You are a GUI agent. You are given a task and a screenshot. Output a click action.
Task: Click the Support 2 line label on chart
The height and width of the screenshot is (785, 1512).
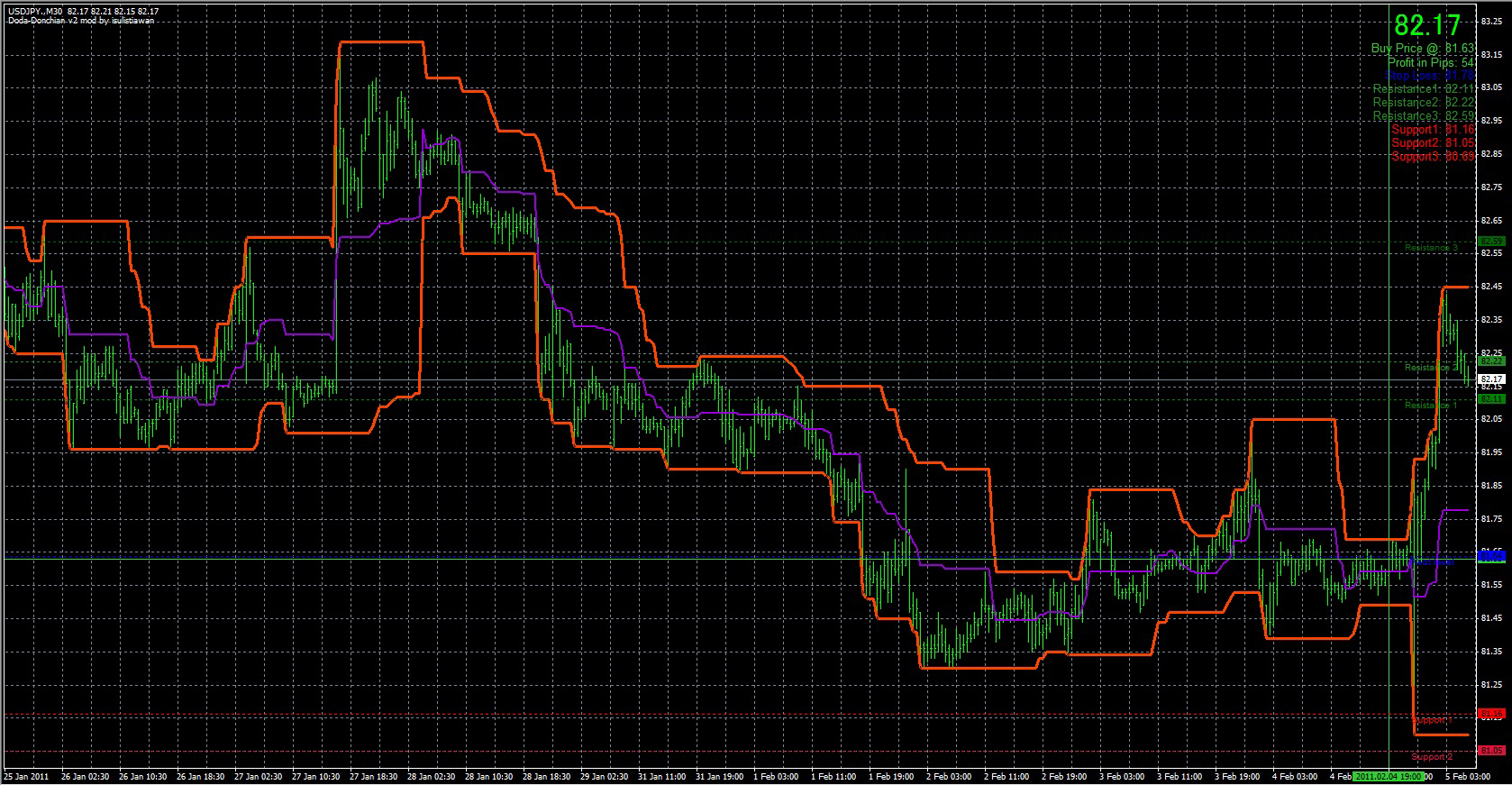1432,757
